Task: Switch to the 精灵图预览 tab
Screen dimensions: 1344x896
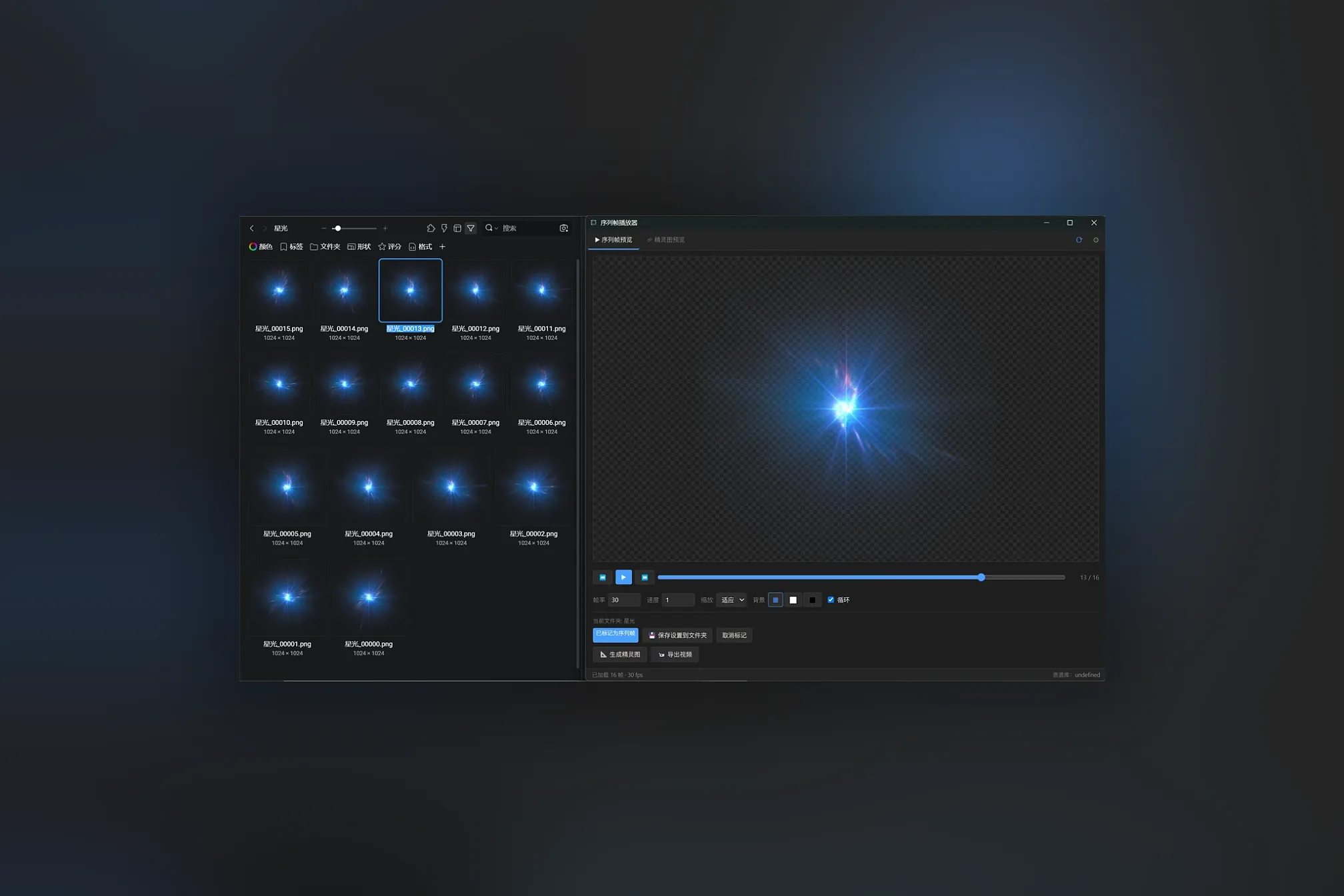Action: pyautogui.click(x=666, y=240)
